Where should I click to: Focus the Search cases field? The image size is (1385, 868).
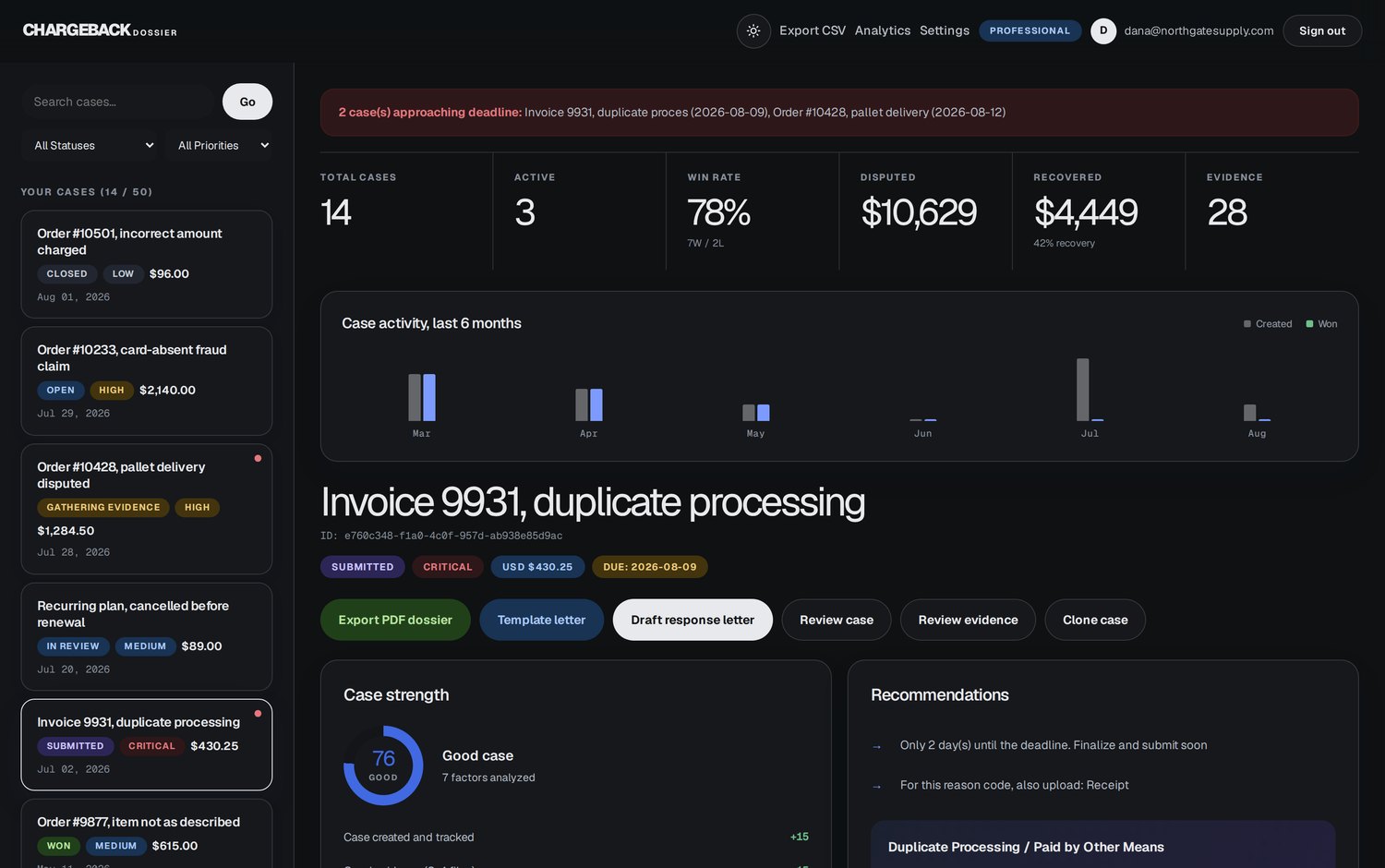point(118,102)
